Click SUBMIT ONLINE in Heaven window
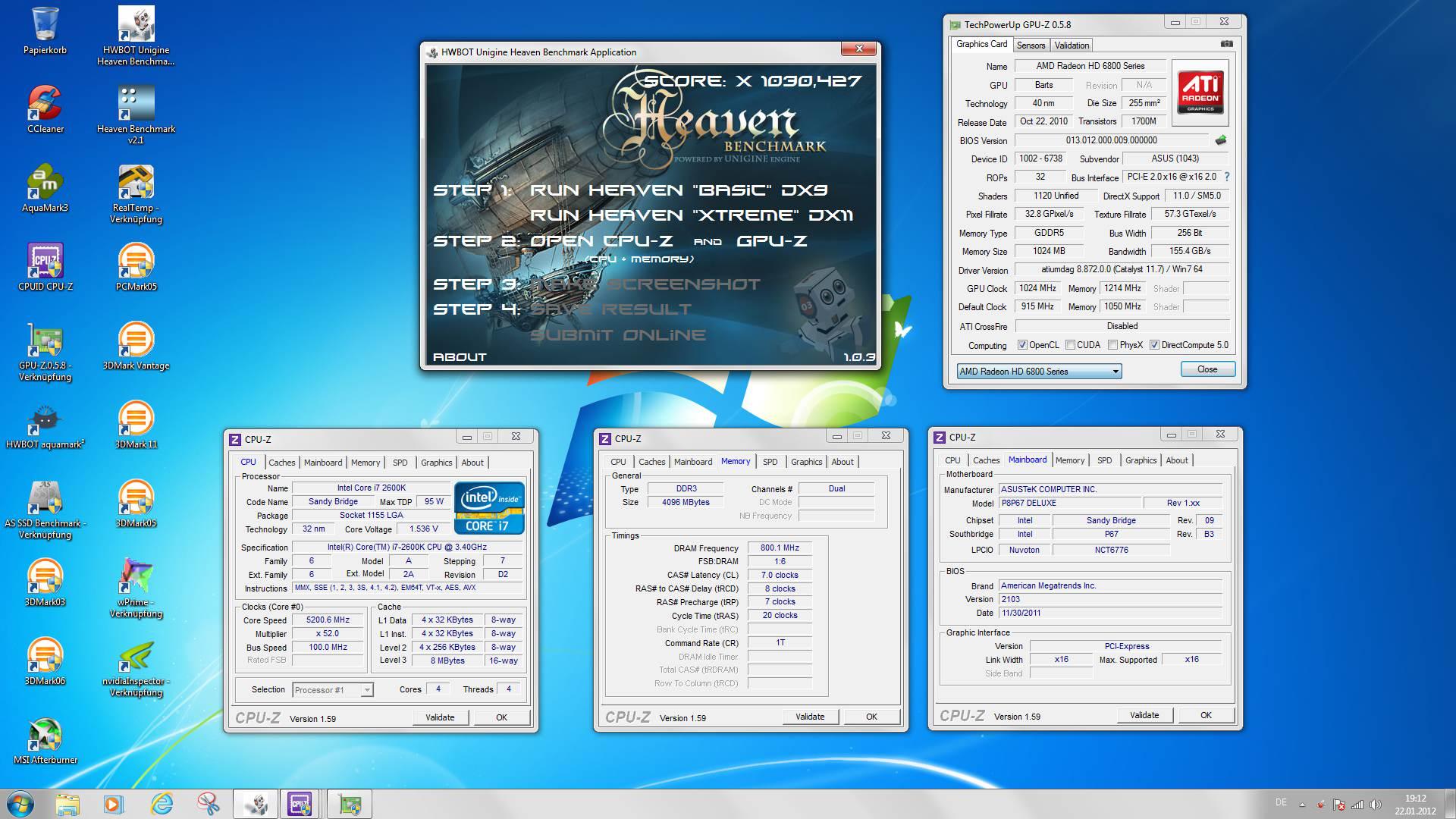 [x=617, y=335]
